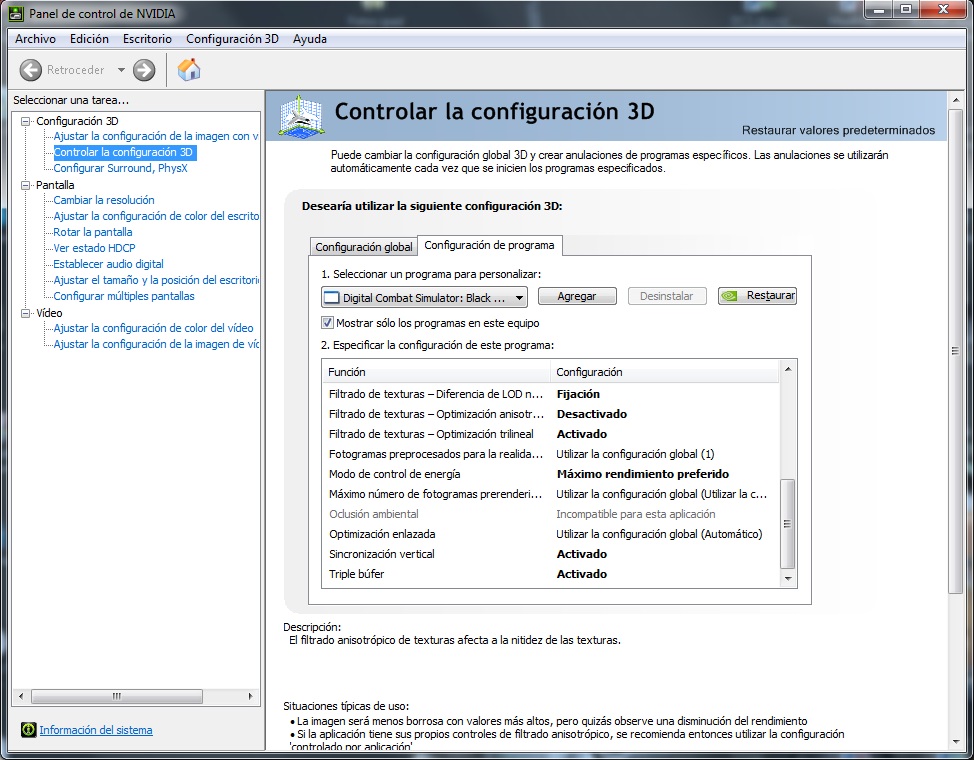Click the forward arrow navigation icon

coord(144,70)
